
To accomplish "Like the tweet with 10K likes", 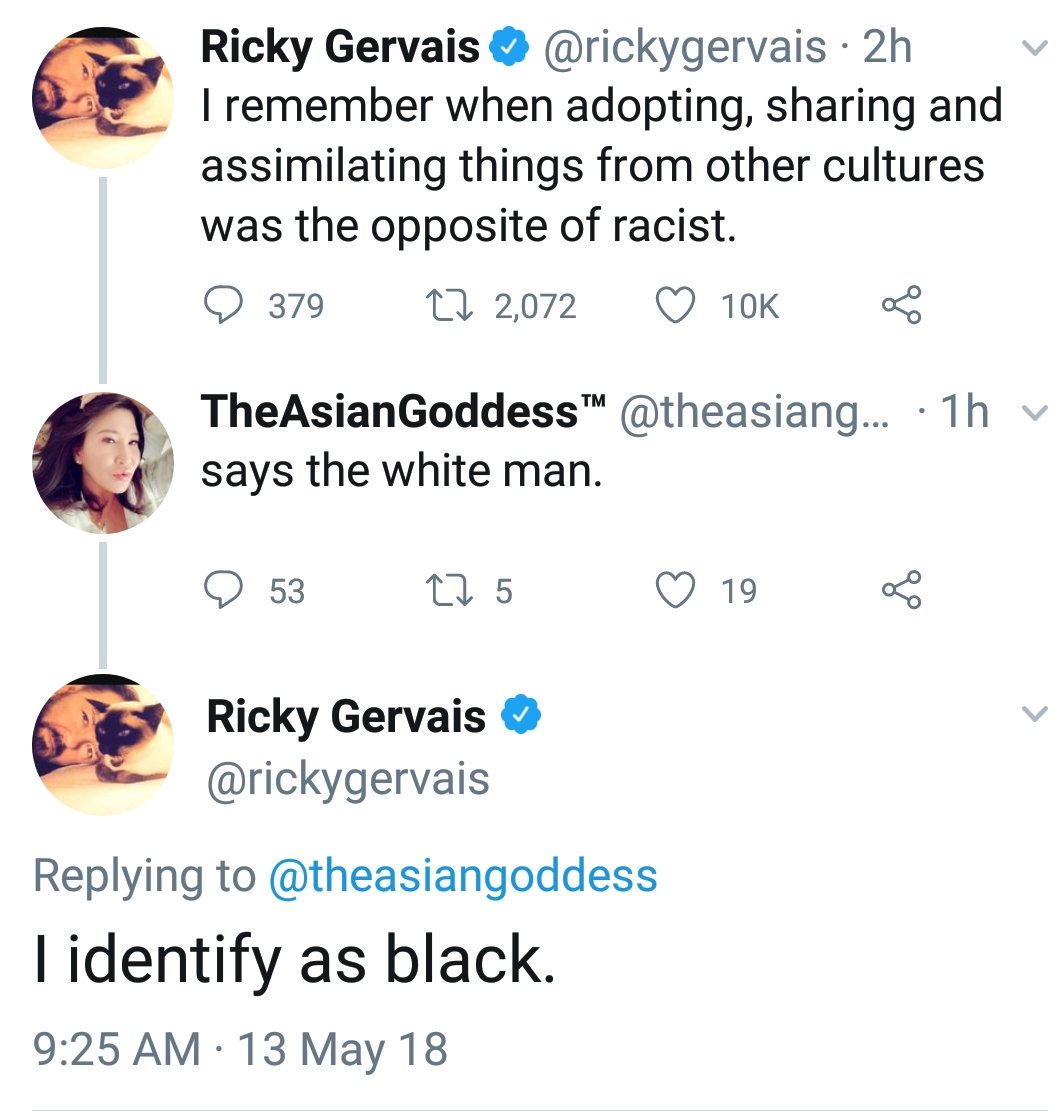I will click(x=675, y=306).
